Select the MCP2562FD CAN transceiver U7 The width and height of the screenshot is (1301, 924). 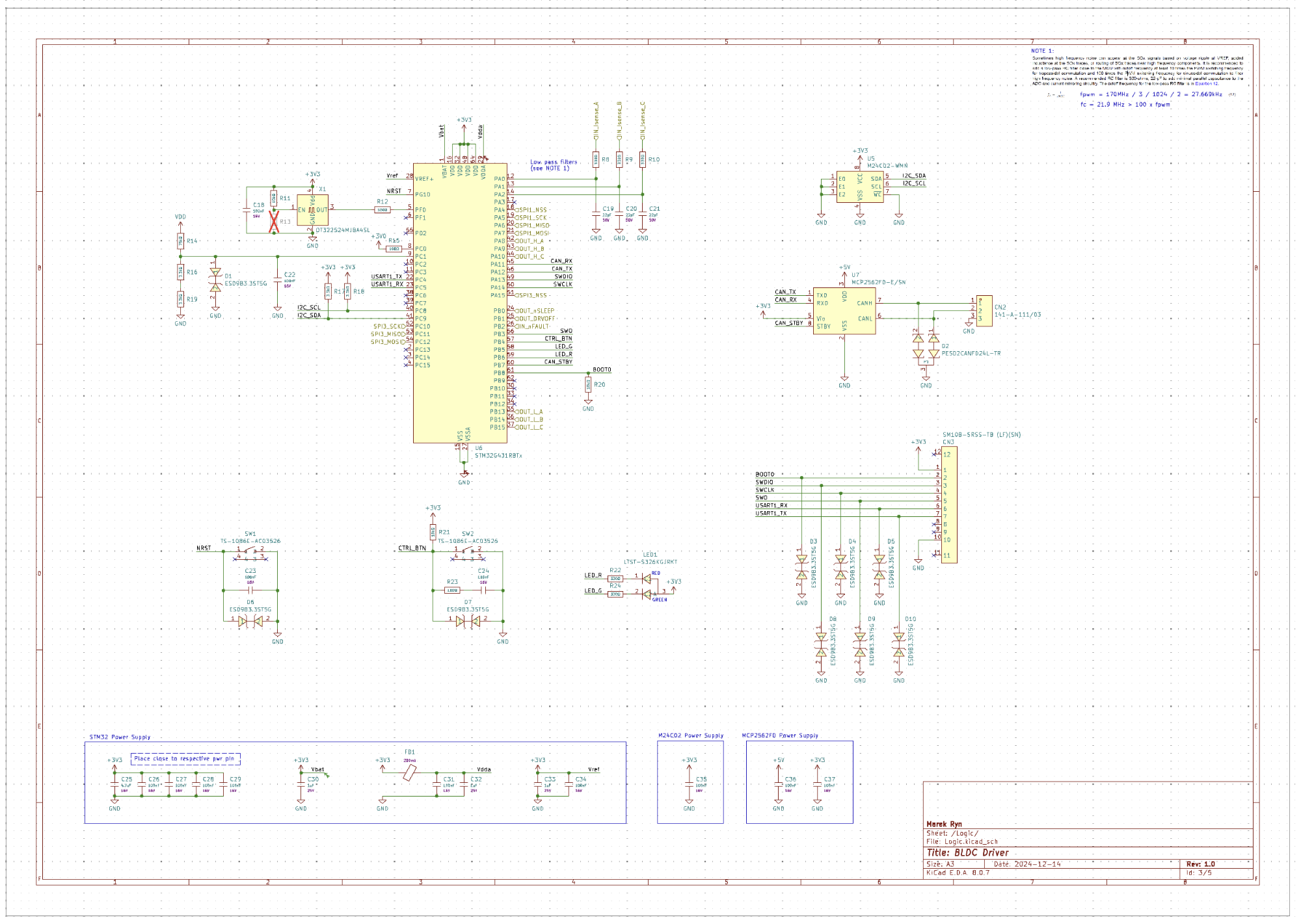click(x=844, y=312)
